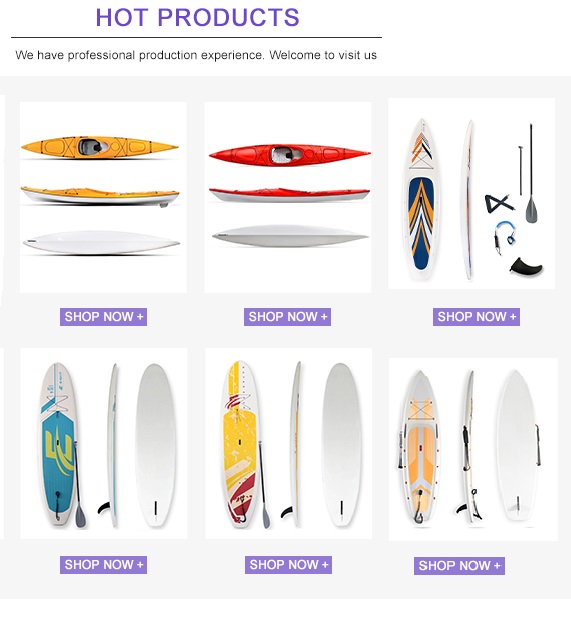
Task: Open the yellow and red paddle board product
Action: (x=288, y=443)
